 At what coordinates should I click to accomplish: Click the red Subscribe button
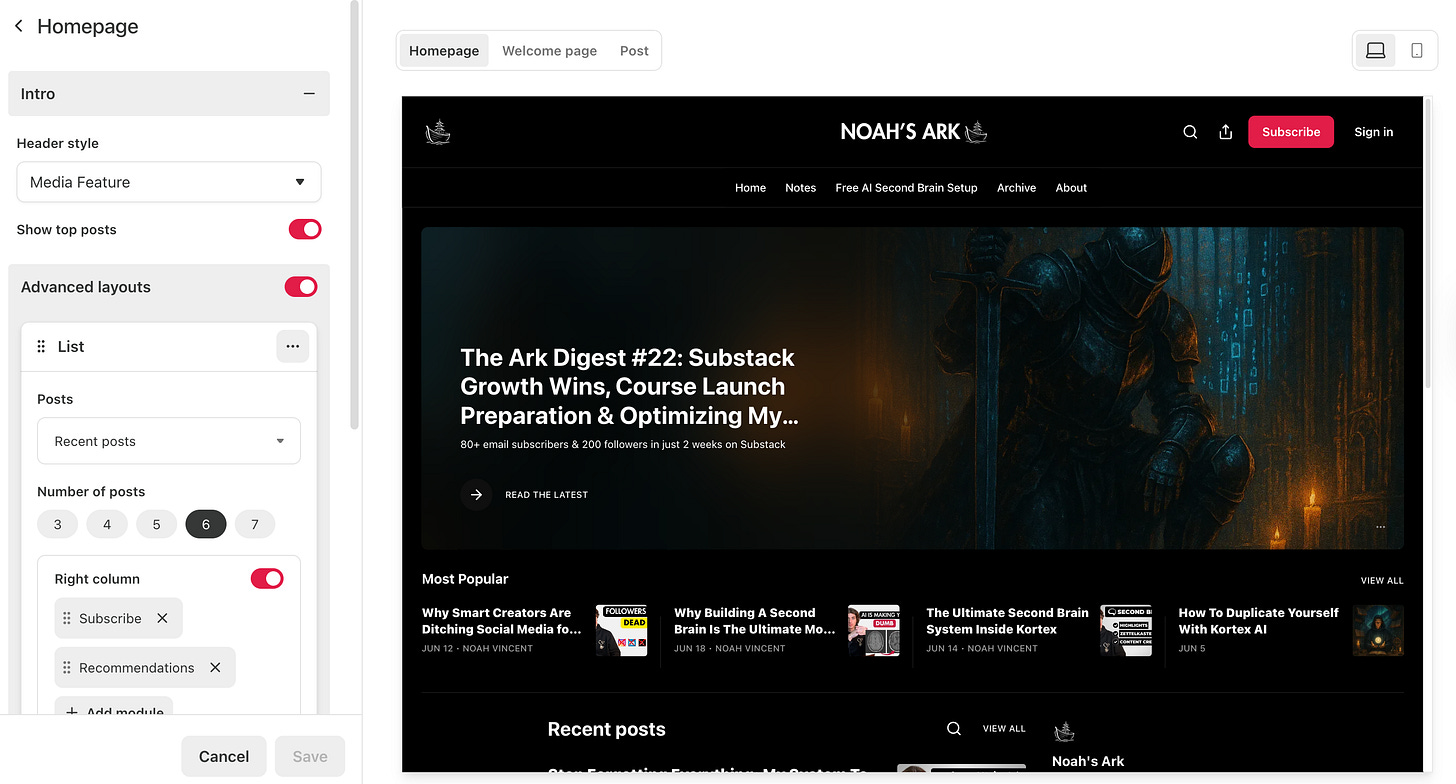[x=1291, y=132]
